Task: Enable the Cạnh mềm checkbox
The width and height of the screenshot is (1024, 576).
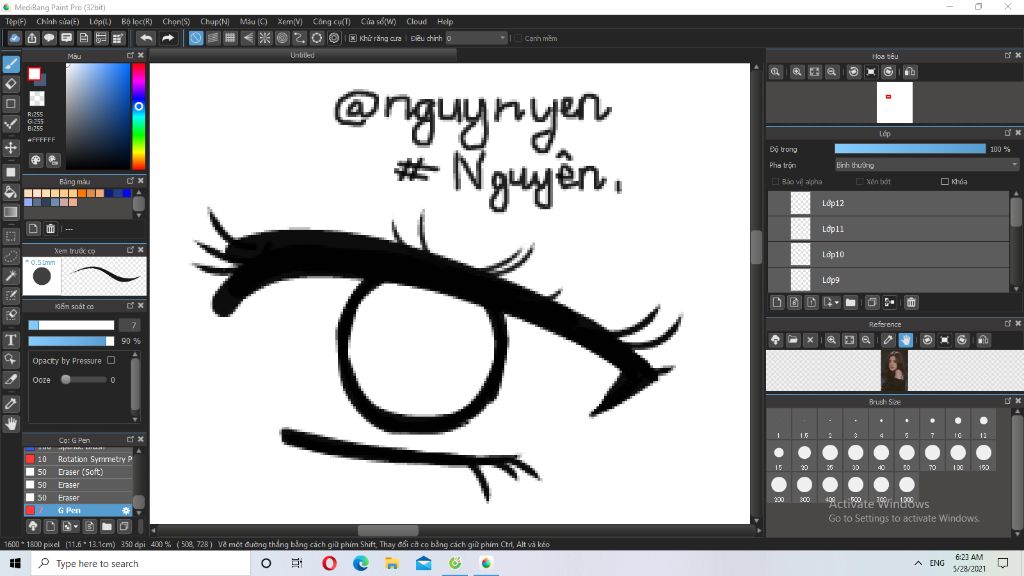Action: [x=517, y=38]
